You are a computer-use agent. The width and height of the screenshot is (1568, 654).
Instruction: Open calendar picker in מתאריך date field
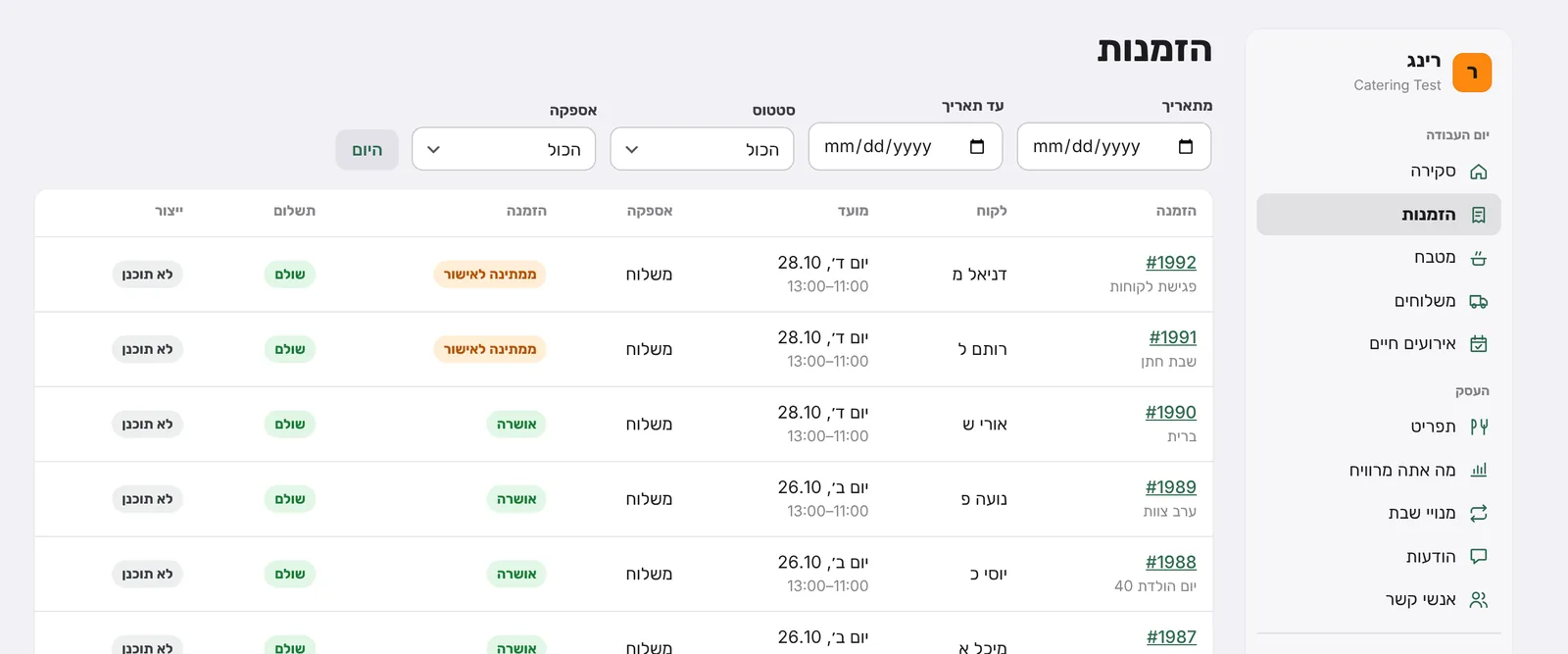pyautogui.click(x=1186, y=146)
